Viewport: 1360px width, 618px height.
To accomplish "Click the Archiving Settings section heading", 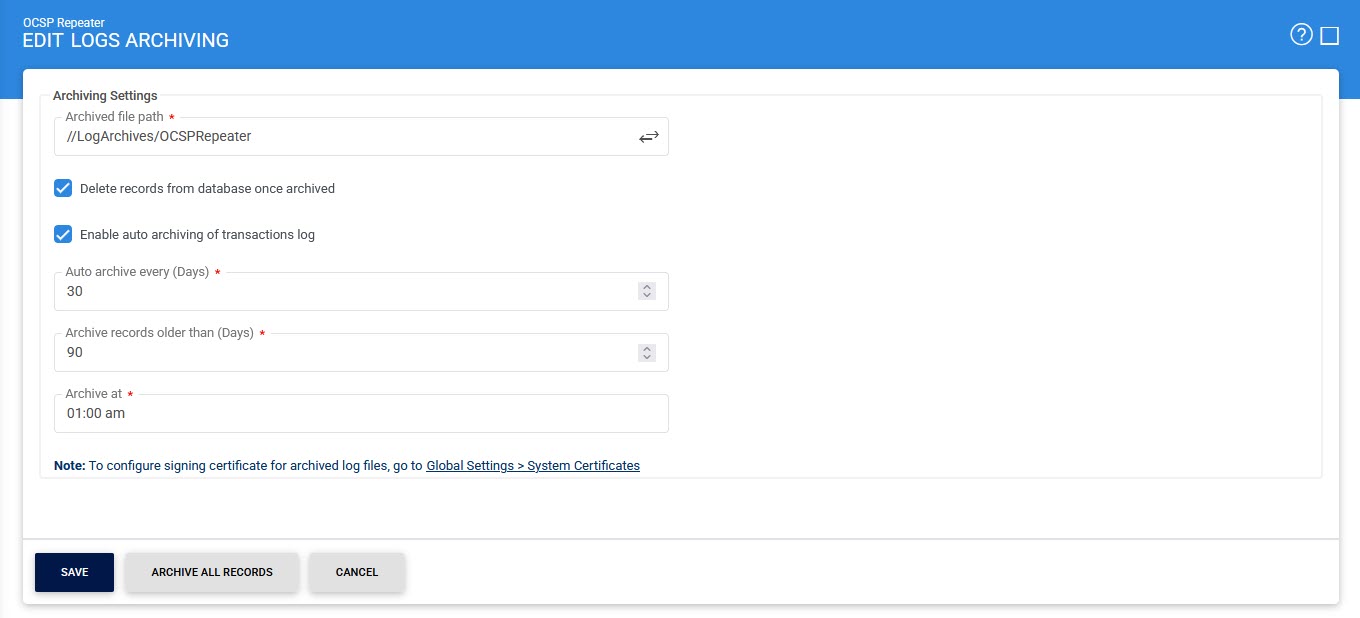I will (x=105, y=96).
